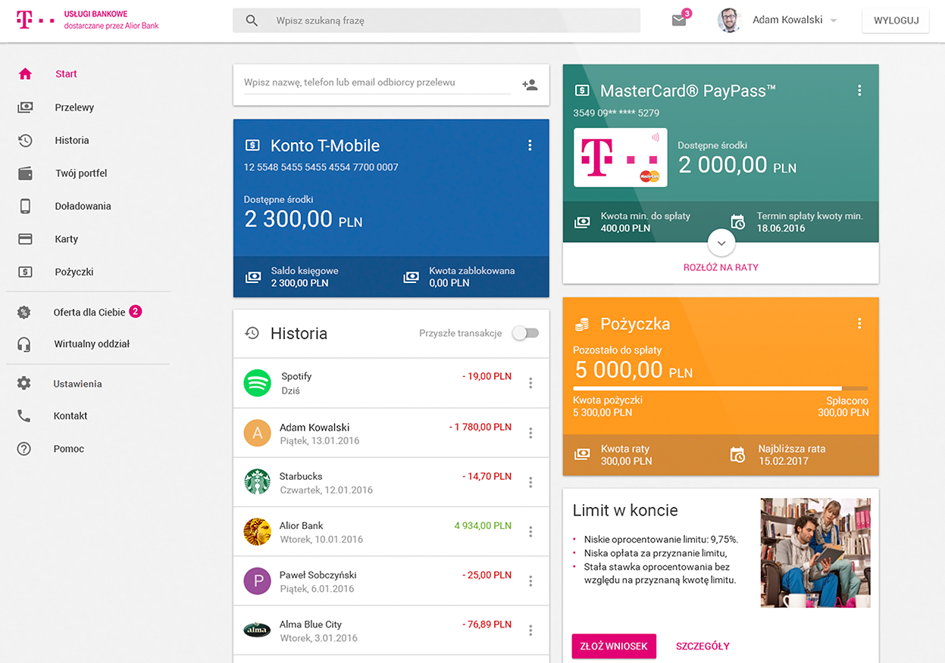Click the Przelewy money icon in sidebar
The height and width of the screenshot is (663, 945).
25,107
